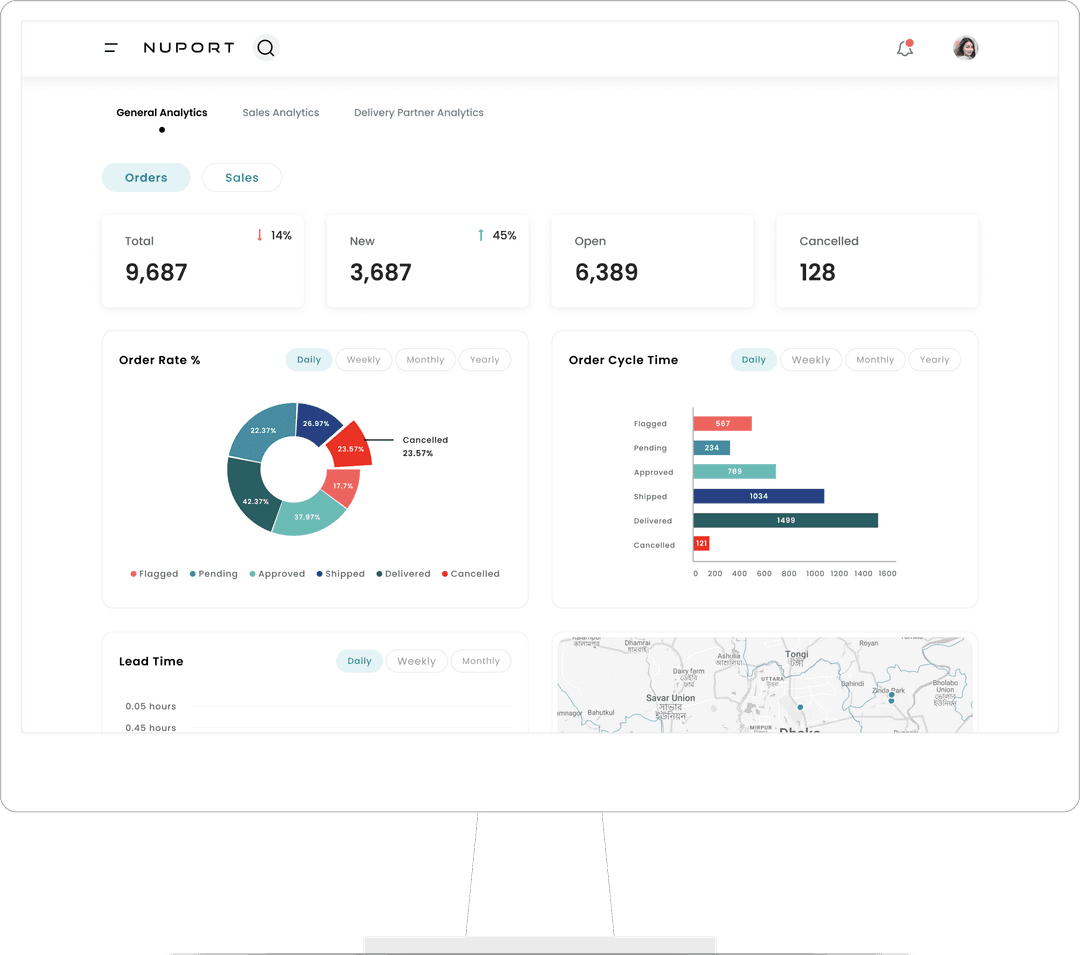Screen dimensions: 1080x955
Task: Select Yearly for Order Rate %
Action: click(x=484, y=359)
